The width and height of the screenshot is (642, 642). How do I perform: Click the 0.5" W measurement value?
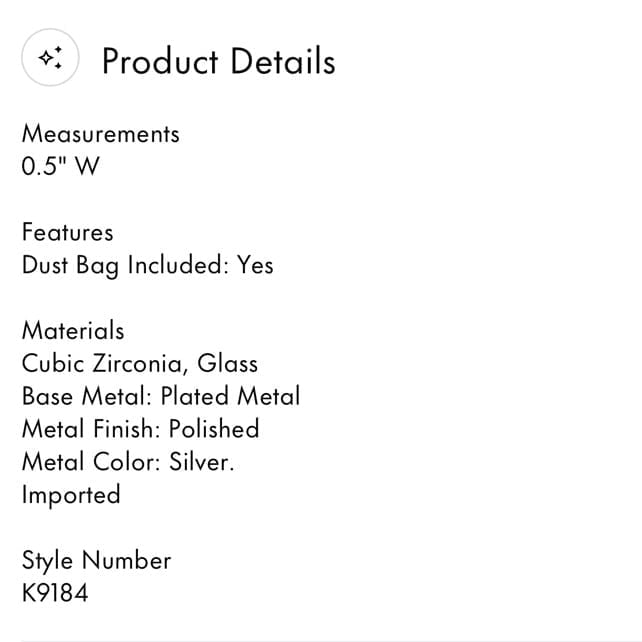point(61,166)
